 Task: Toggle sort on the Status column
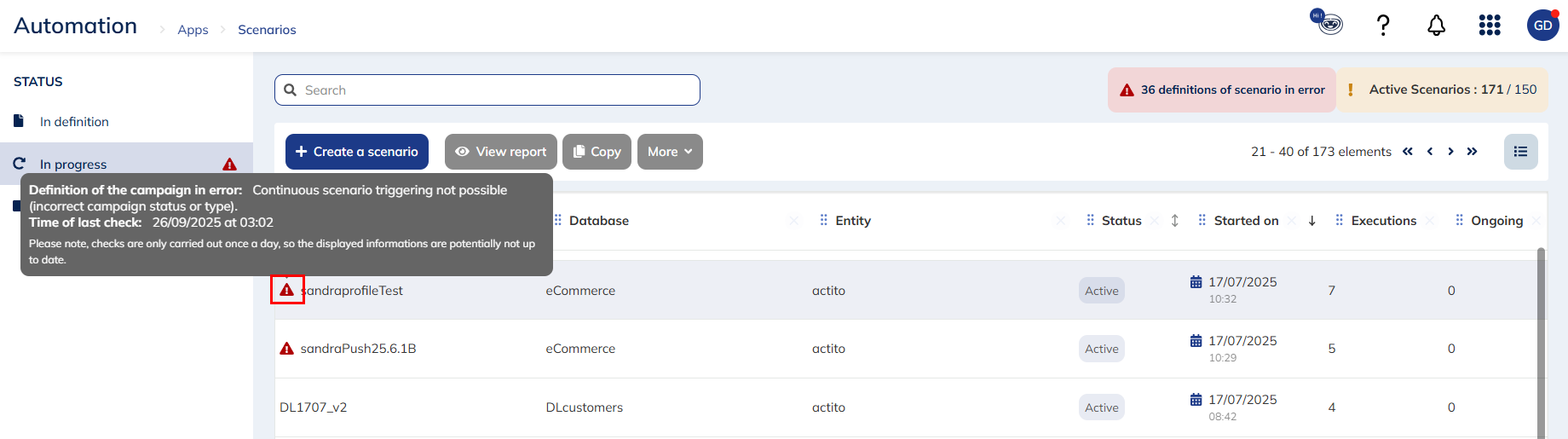[1174, 221]
